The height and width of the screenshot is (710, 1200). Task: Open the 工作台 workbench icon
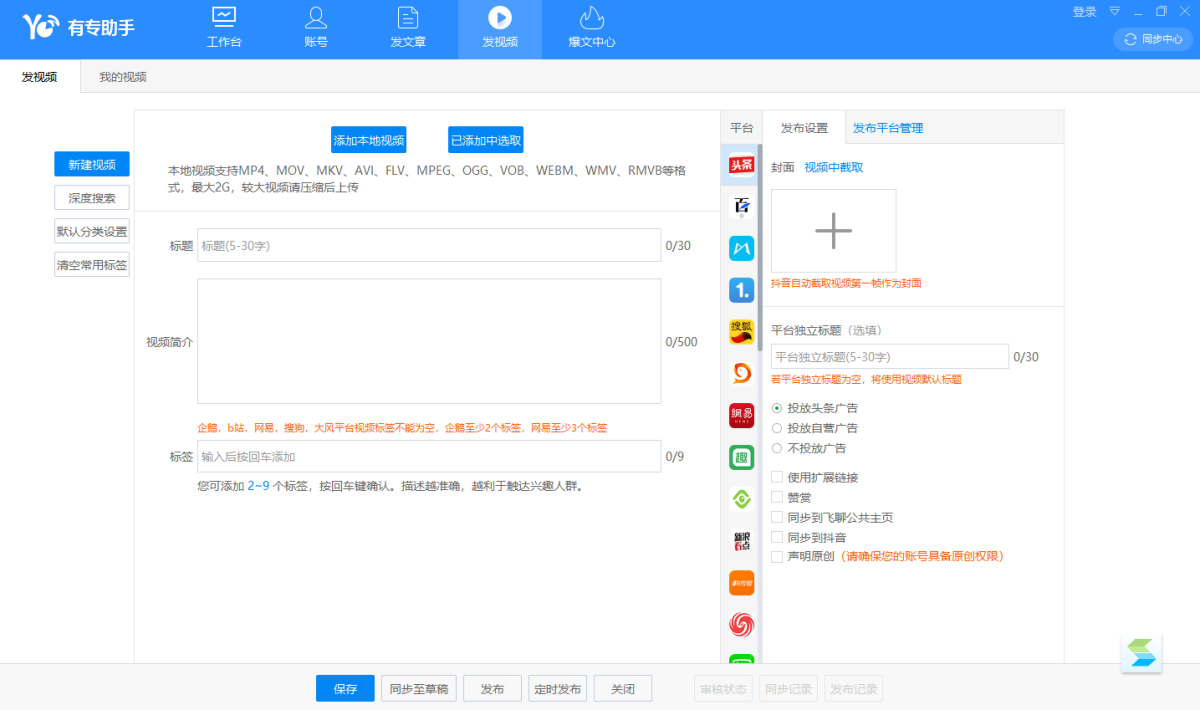(x=224, y=28)
